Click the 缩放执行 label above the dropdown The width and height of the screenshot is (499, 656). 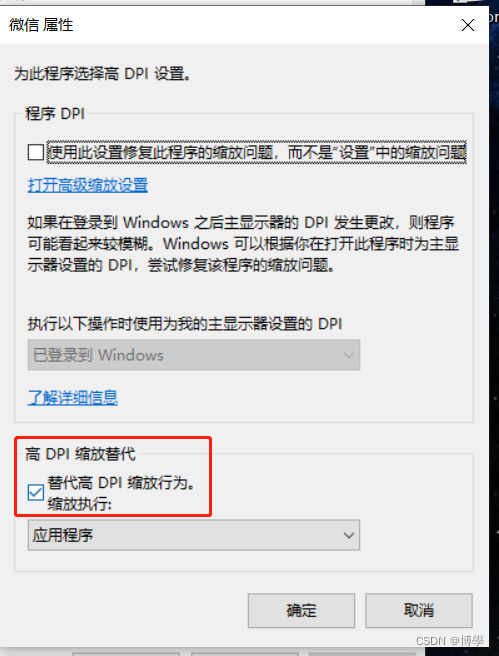(79, 505)
